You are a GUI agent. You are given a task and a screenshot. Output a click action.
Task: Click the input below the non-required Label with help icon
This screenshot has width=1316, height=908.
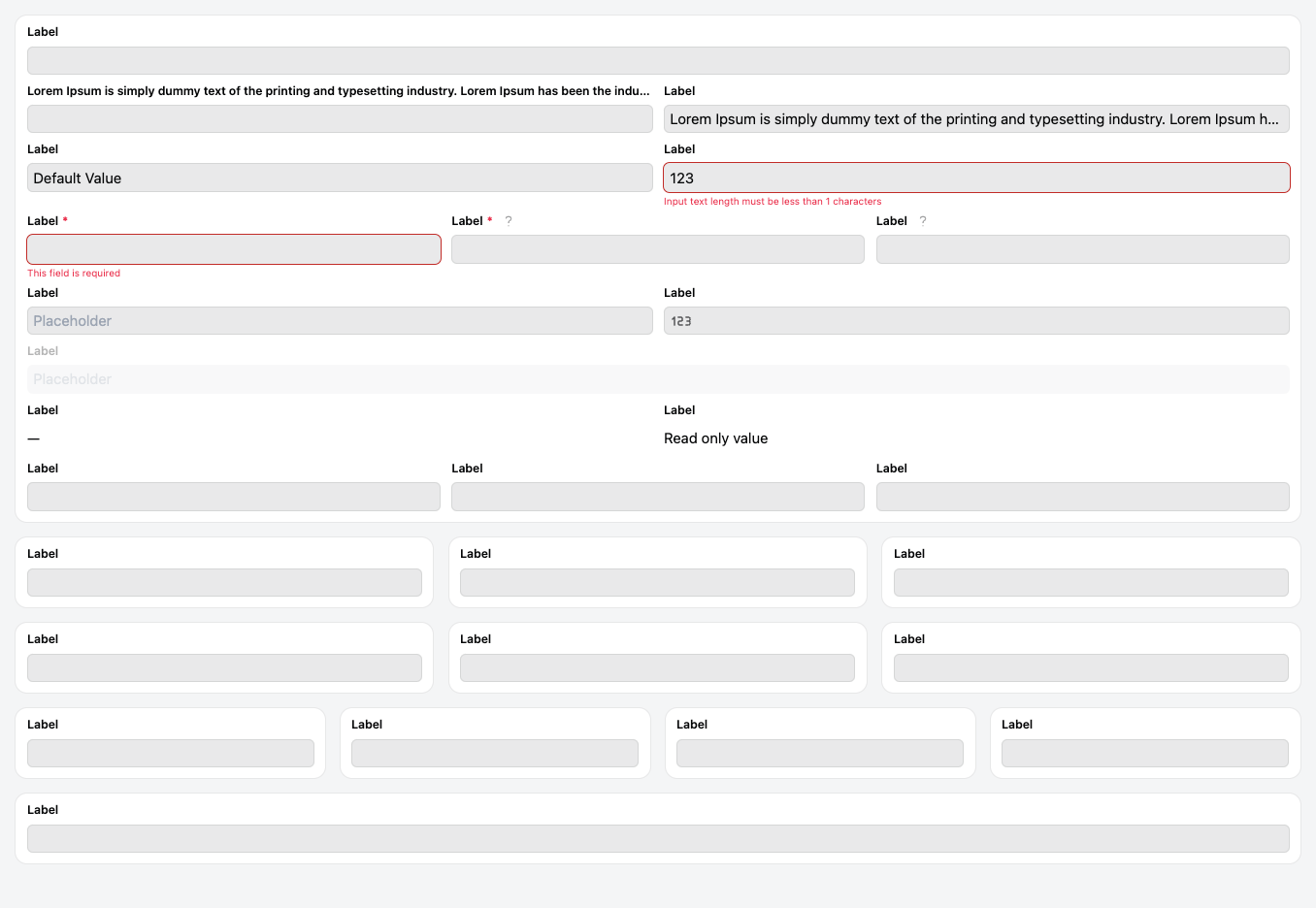pyautogui.click(x=1082, y=249)
